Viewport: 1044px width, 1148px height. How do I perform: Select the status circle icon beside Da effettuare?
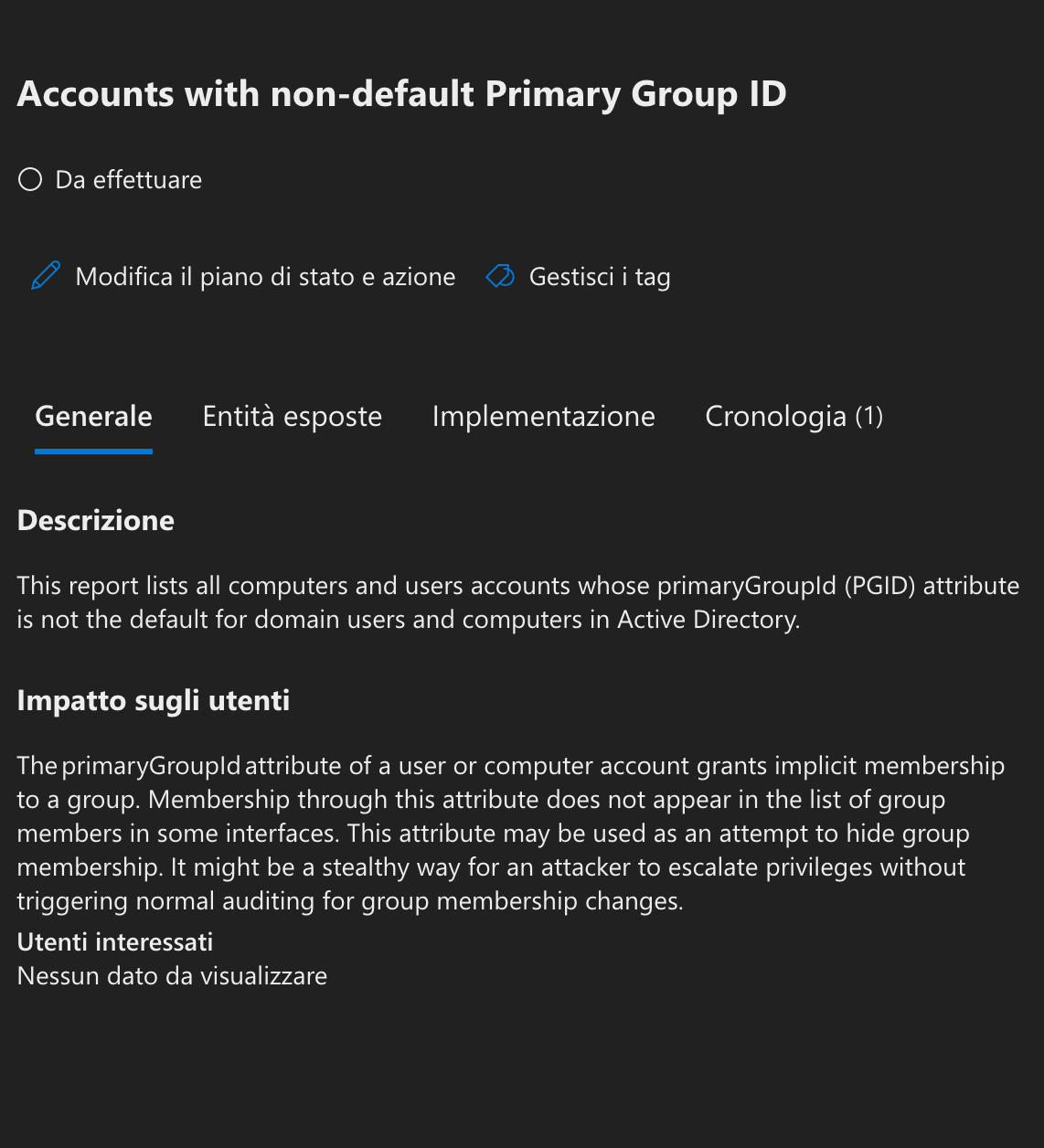pos(29,179)
